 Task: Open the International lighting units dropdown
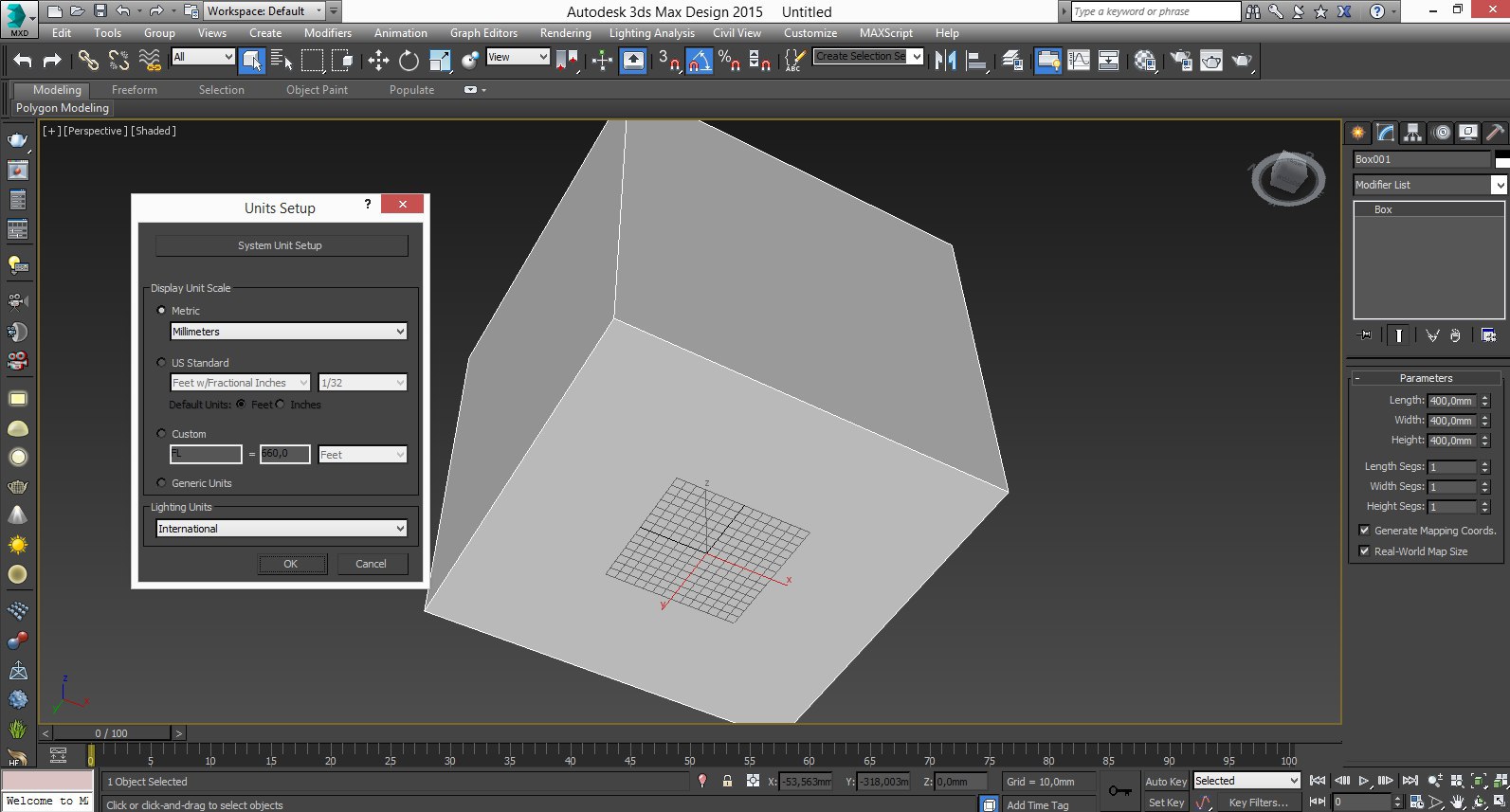pos(282,529)
